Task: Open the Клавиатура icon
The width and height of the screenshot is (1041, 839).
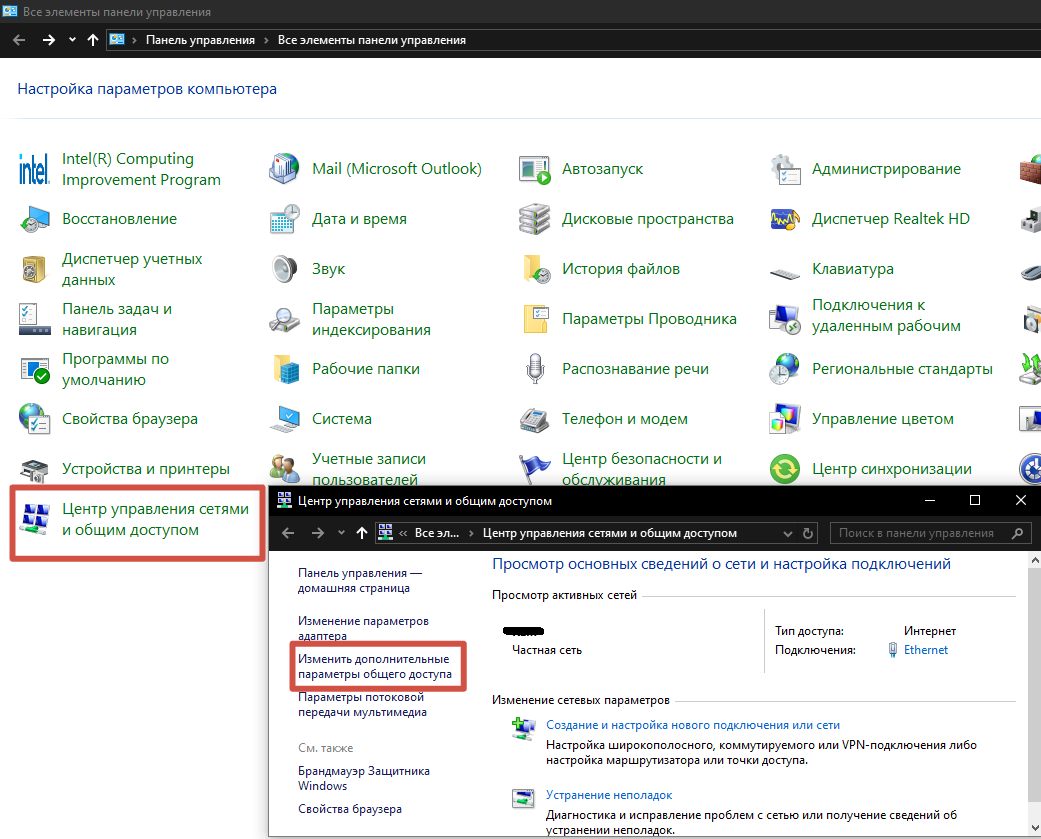Action: coord(785,272)
